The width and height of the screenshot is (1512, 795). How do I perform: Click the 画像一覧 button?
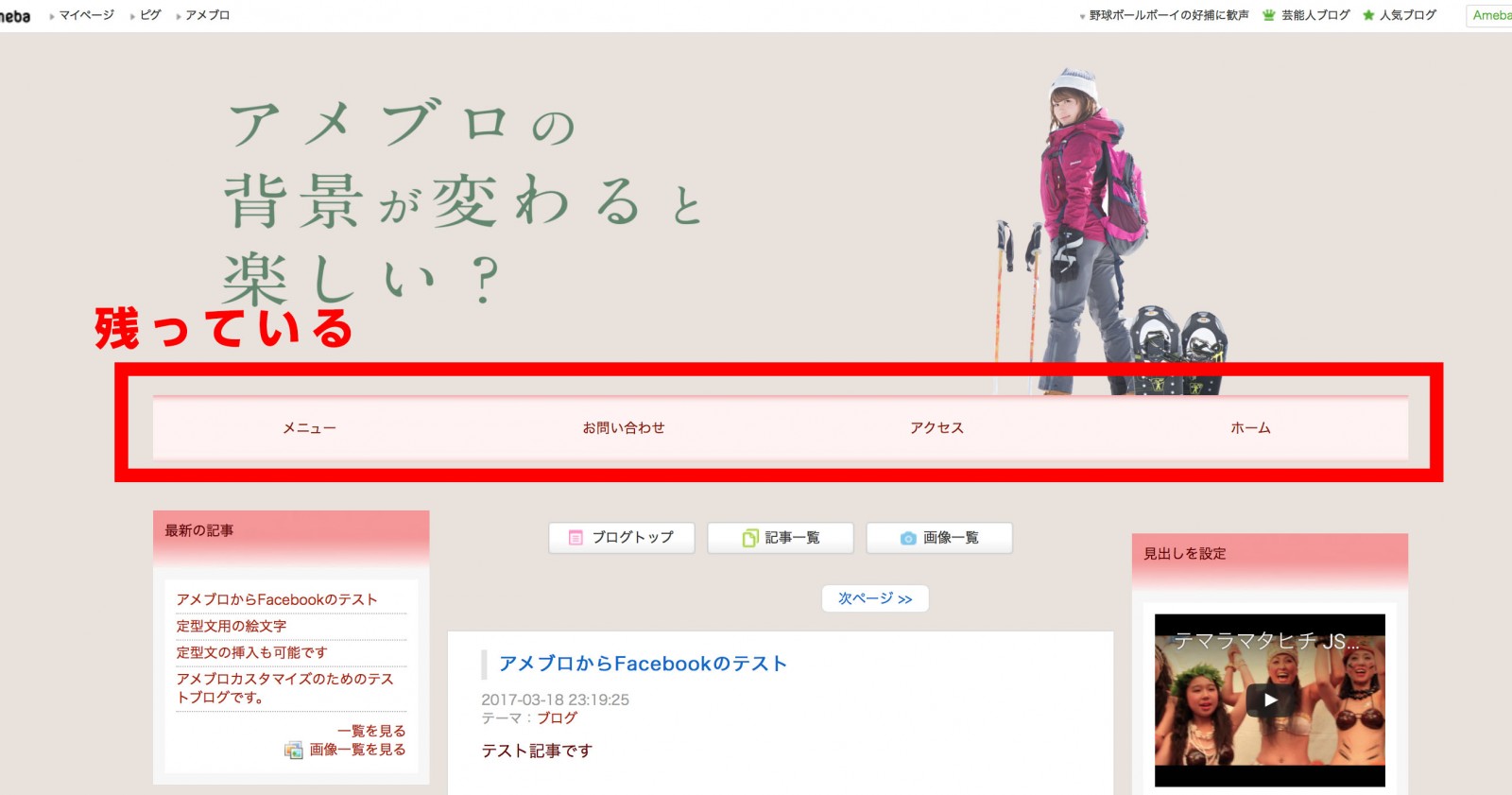point(939,538)
